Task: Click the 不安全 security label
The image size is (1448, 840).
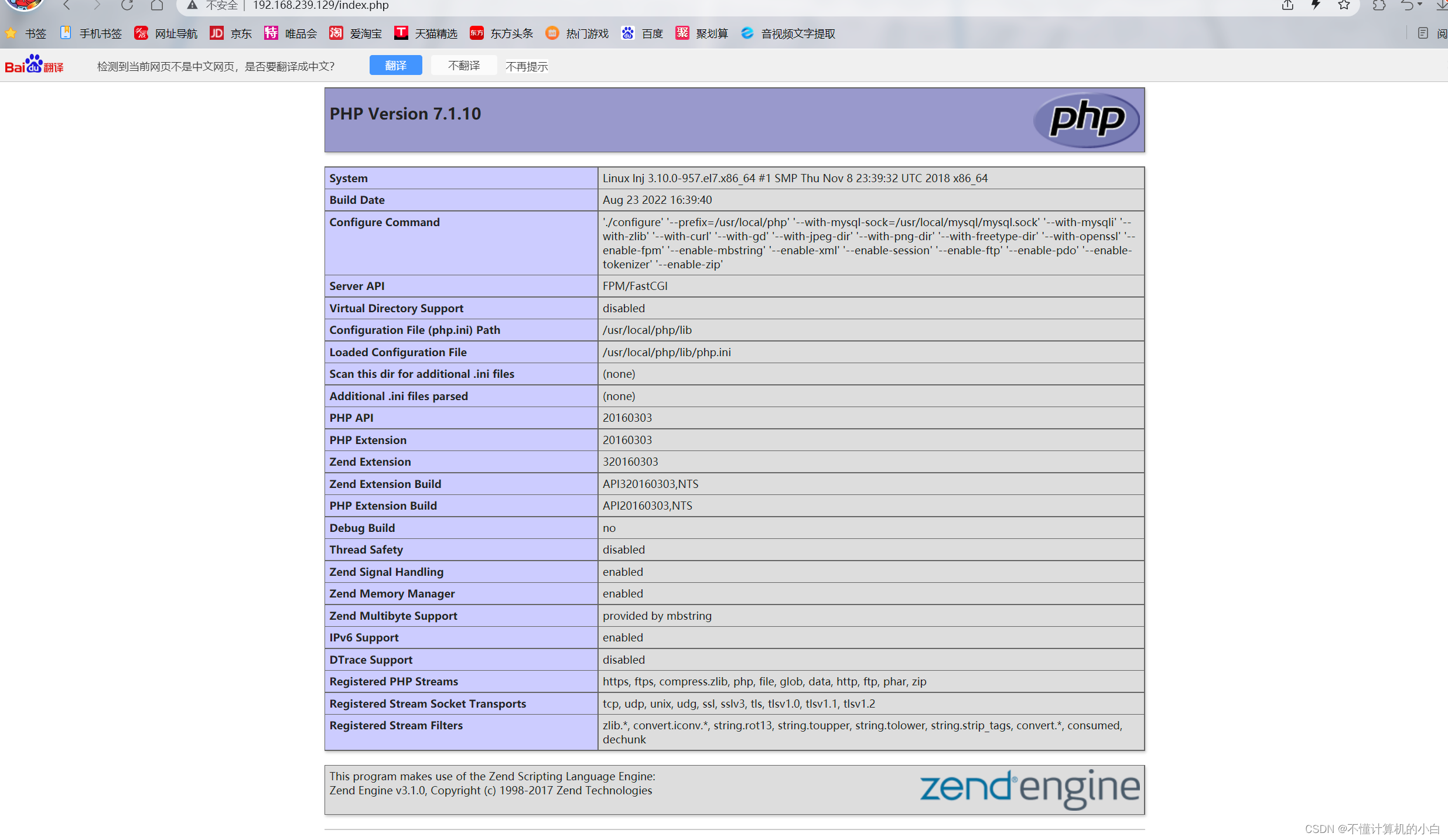Action: [221, 5]
